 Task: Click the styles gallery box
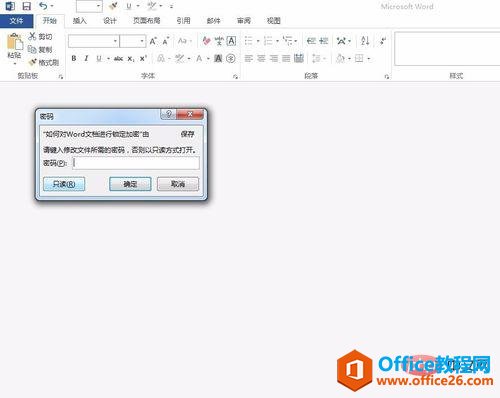(x=447, y=49)
